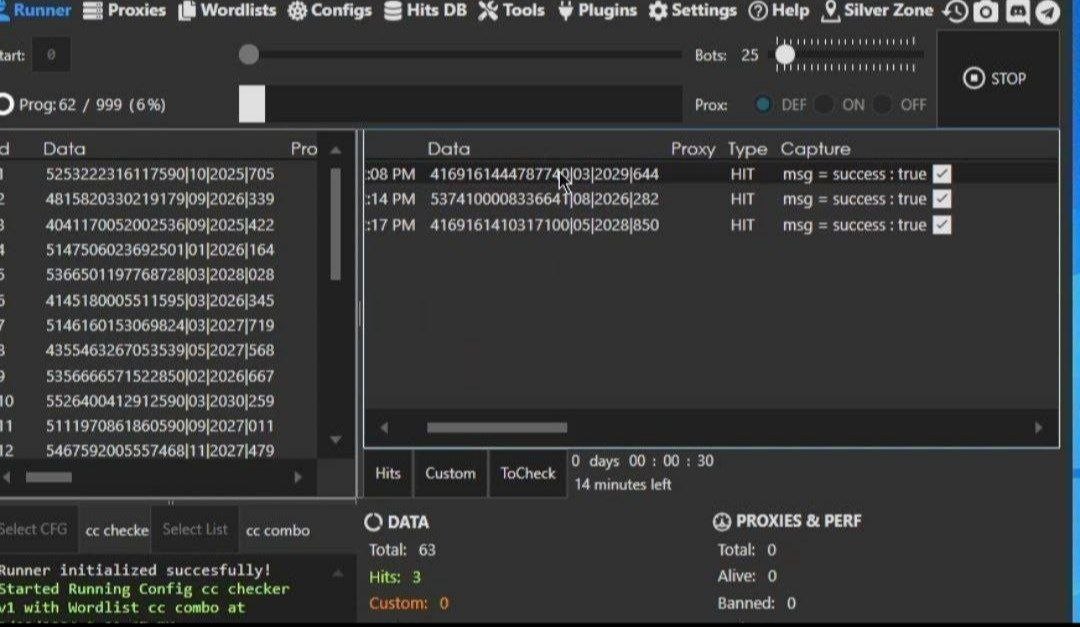This screenshot has height=627, width=1080.
Task: Click the 'cc checke' config name
Action: [x=116, y=531]
